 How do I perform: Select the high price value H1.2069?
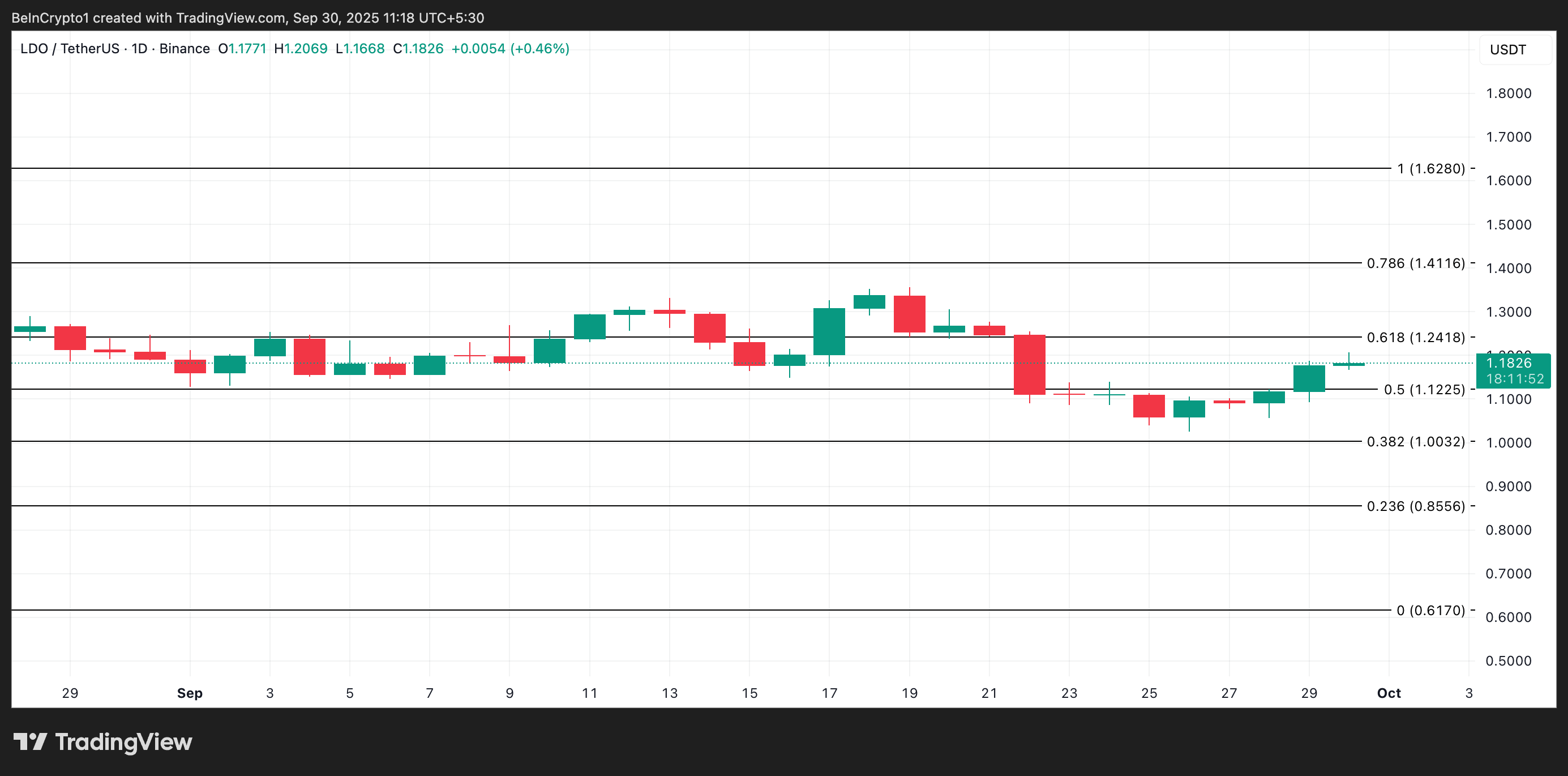pyautogui.click(x=301, y=48)
